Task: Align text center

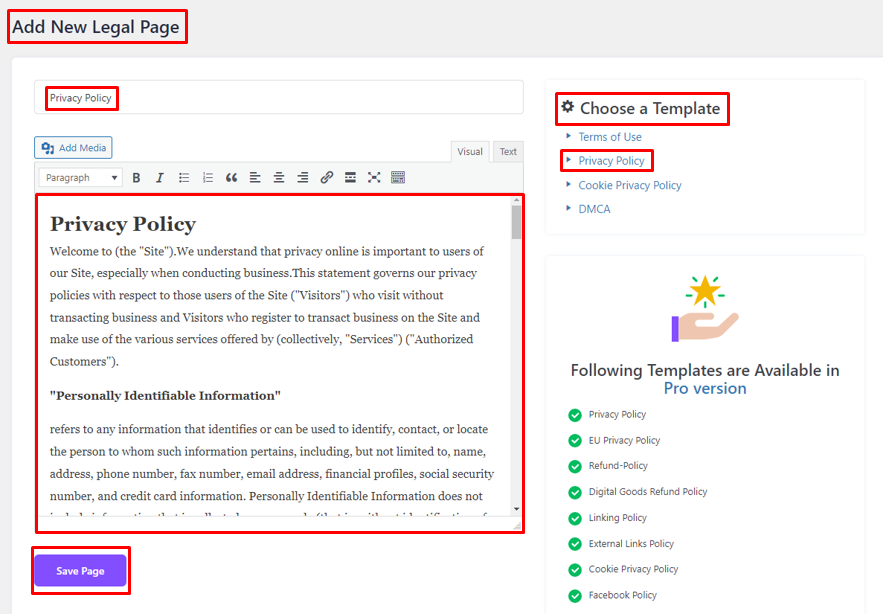Action: (279, 178)
